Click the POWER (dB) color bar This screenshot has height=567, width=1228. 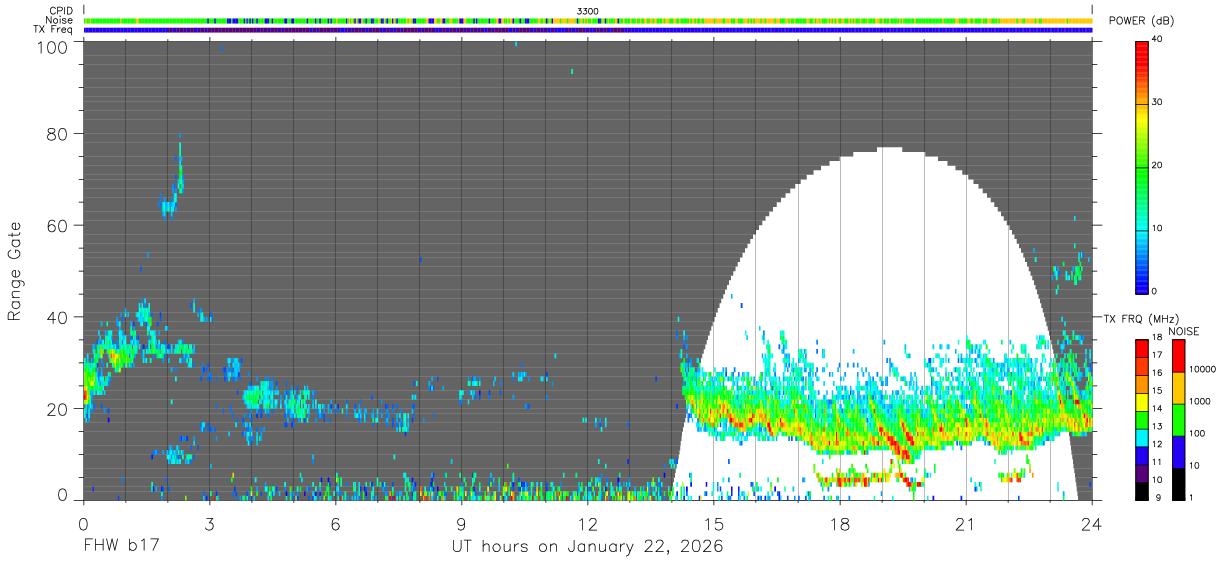pos(1142,166)
